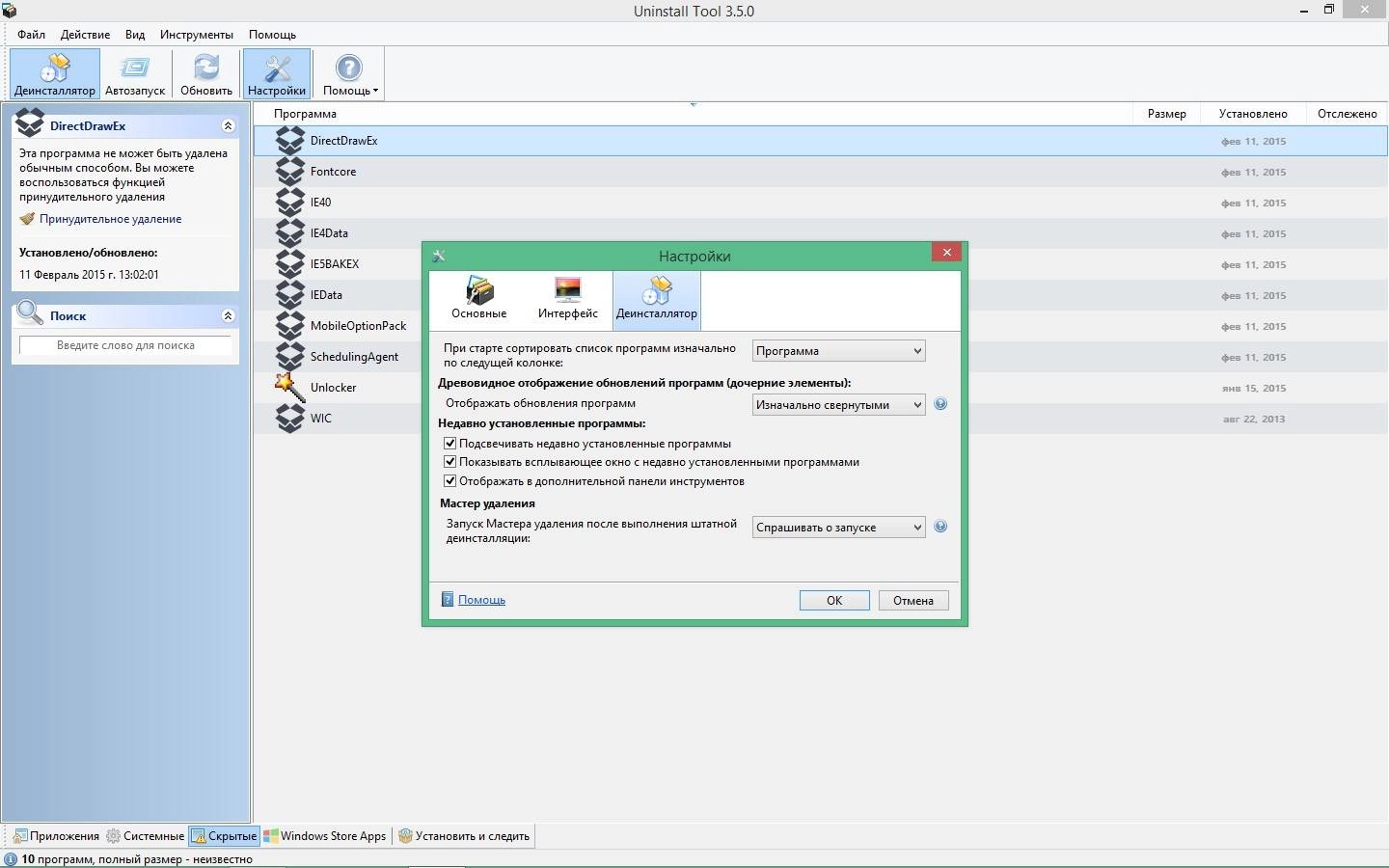This screenshot has width=1389, height=868.
Task: Click Настройки toolbar icon
Action: tap(277, 74)
